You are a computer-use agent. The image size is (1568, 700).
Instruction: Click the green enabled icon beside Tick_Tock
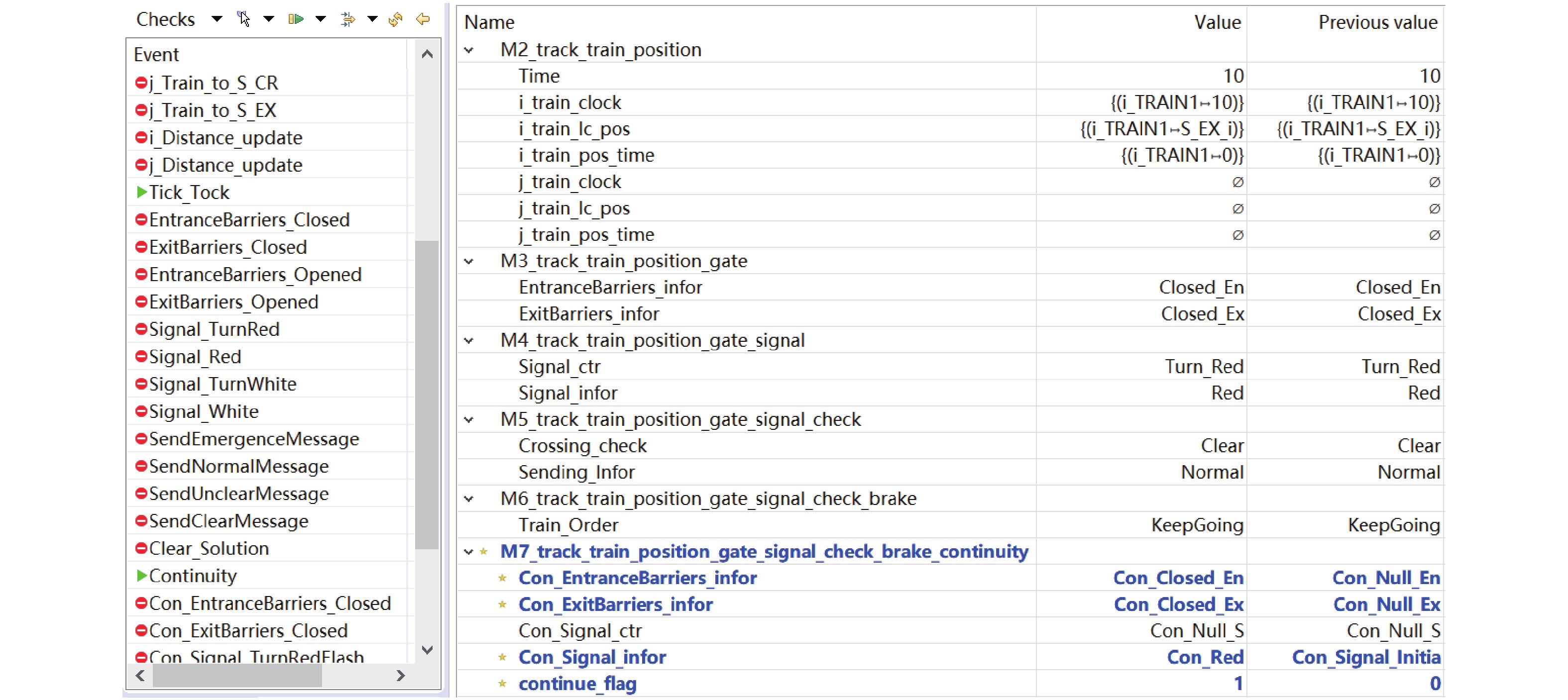[141, 192]
